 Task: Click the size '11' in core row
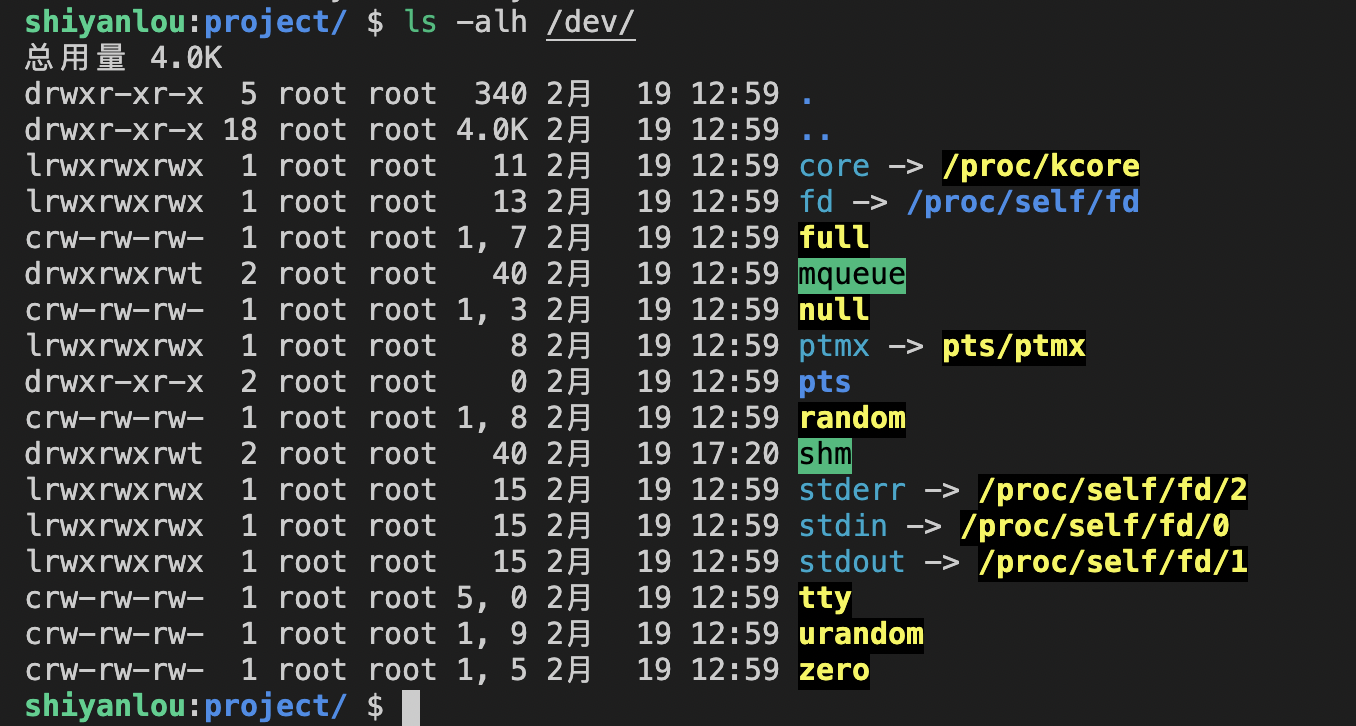click(x=510, y=166)
